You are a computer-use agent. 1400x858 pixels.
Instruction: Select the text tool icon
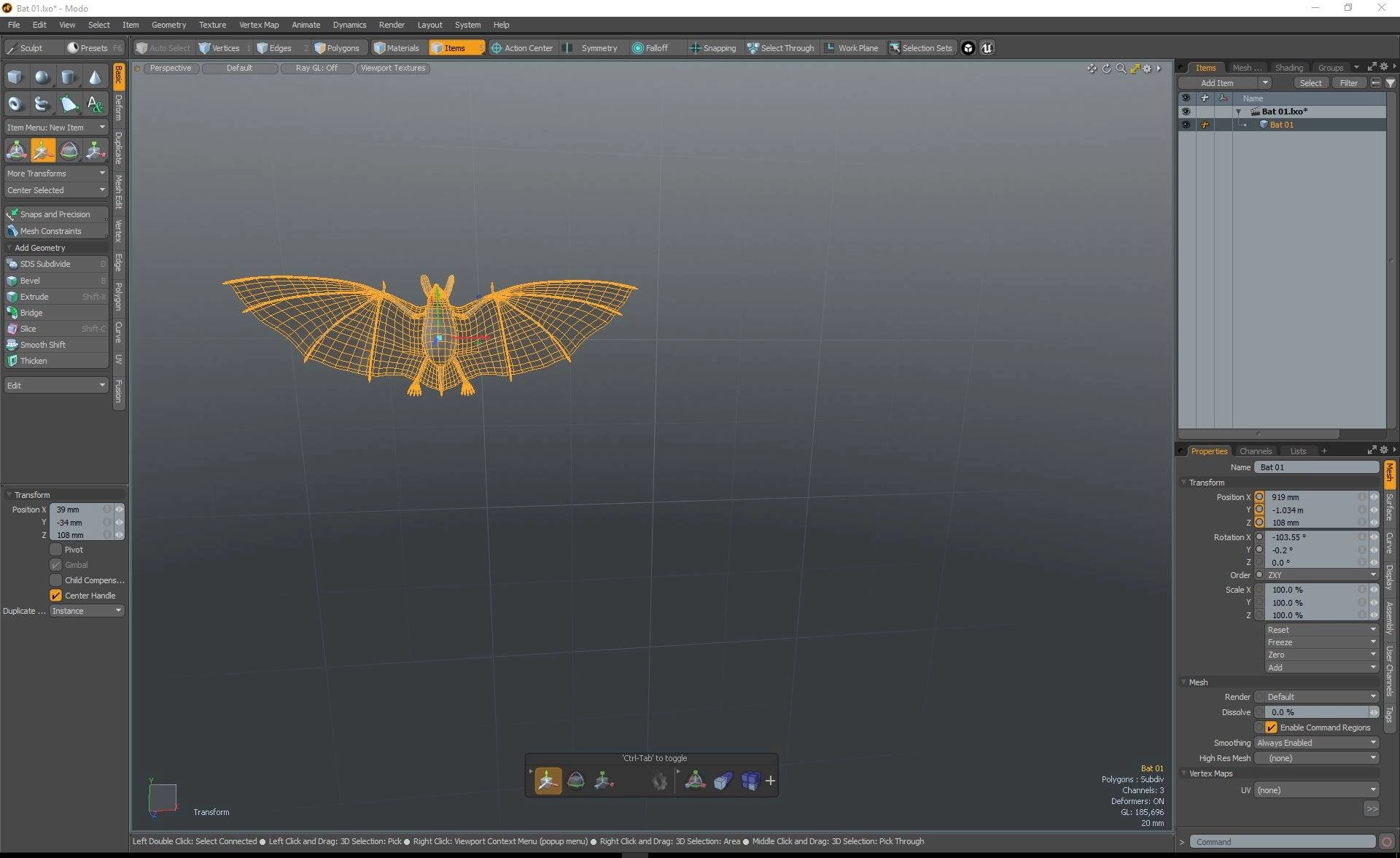[95, 104]
